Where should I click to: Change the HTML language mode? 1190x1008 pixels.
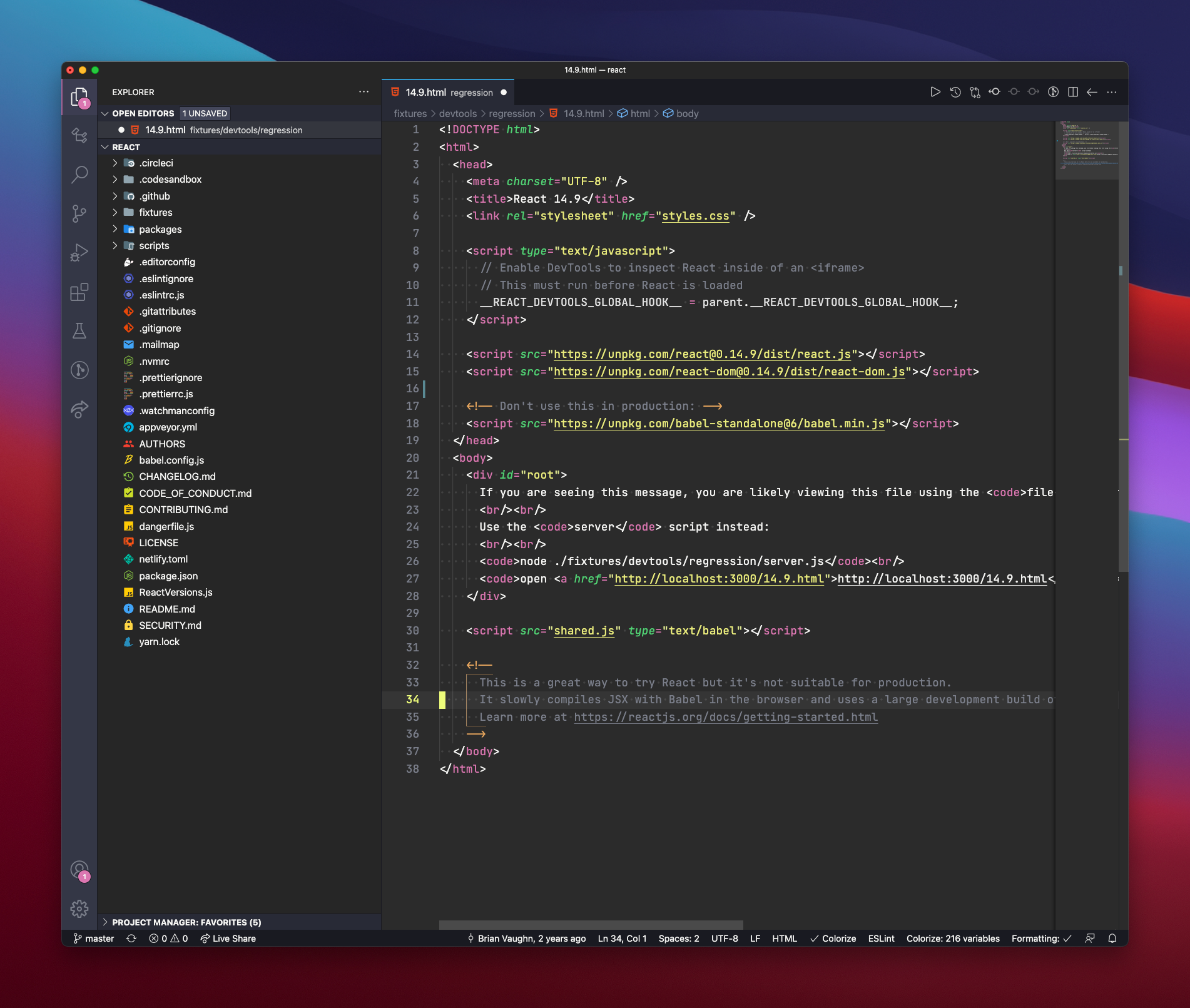(x=785, y=939)
